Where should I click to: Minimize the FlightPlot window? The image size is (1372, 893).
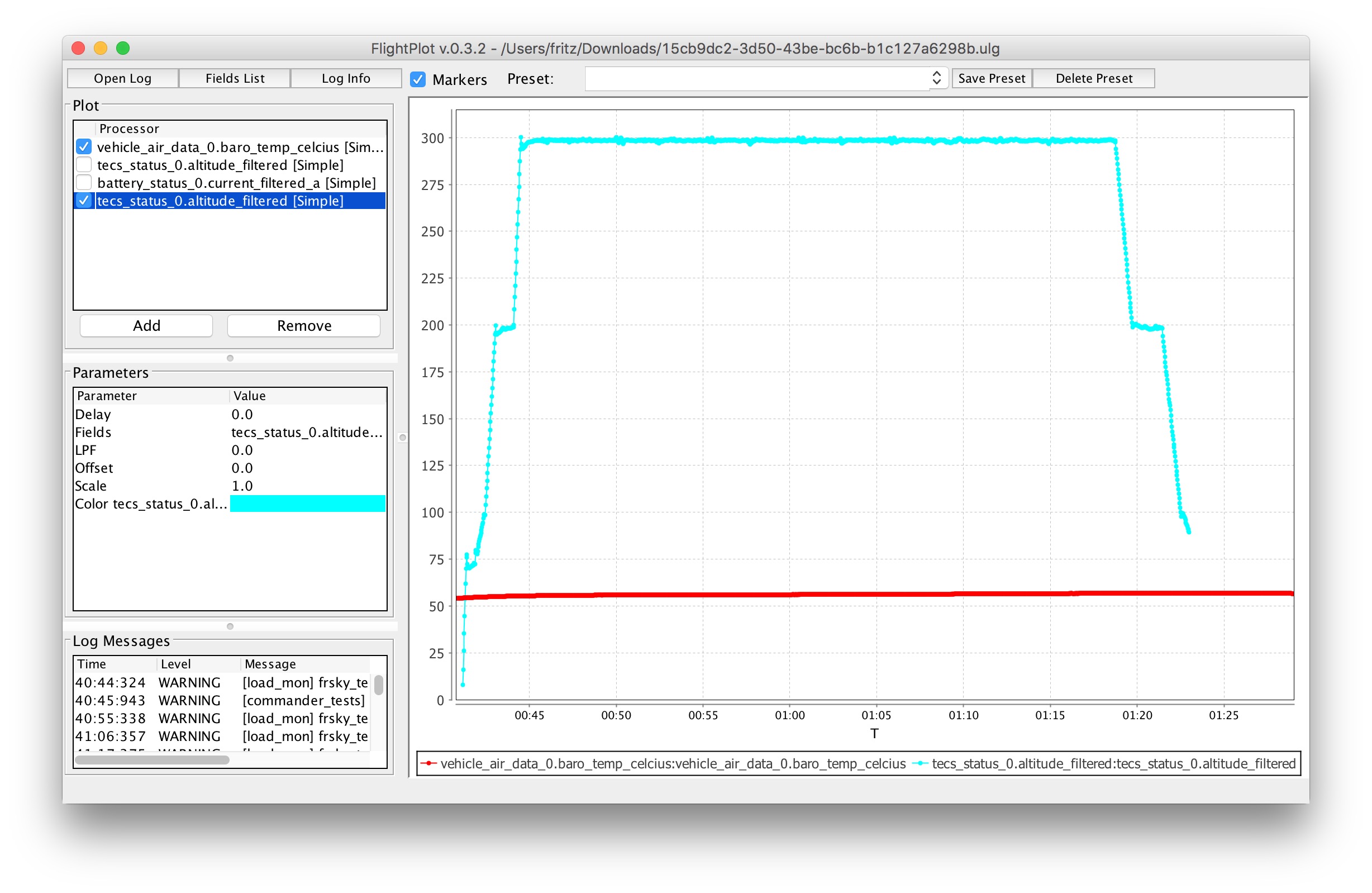pos(101,49)
